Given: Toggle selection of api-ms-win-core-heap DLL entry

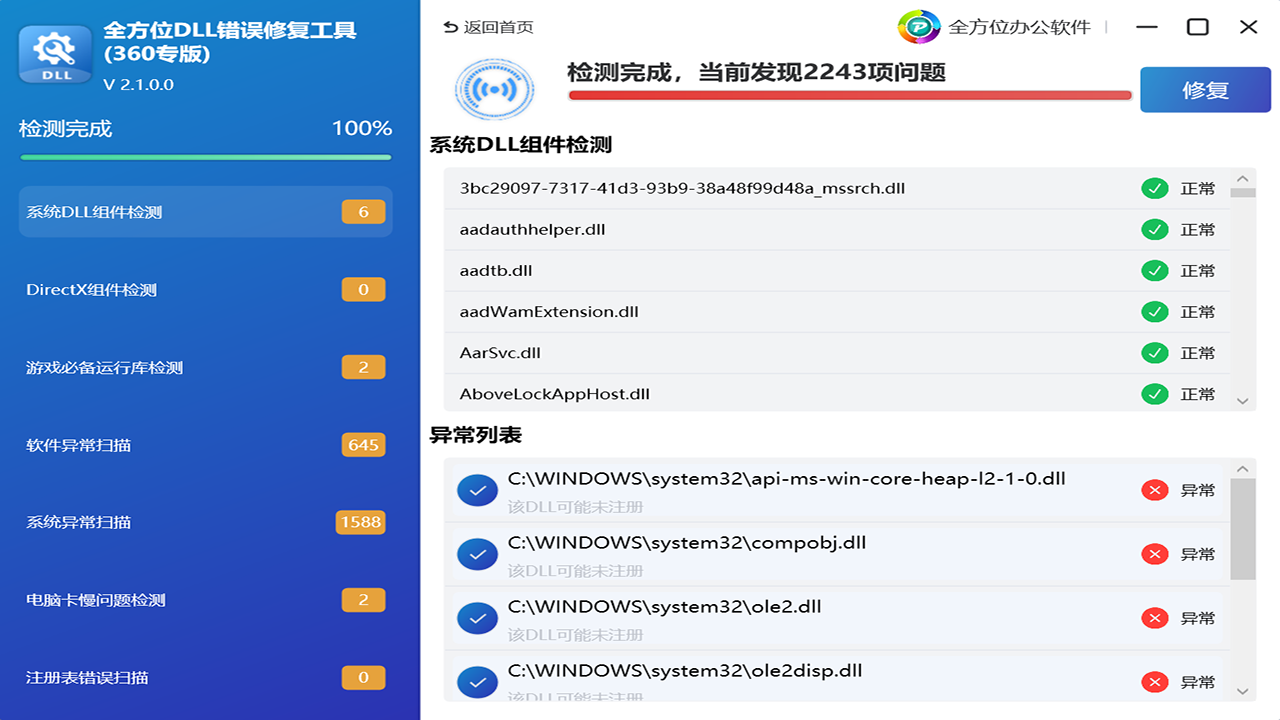Looking at the screenshot, I should pyautogui.click(x=478, y=490).
